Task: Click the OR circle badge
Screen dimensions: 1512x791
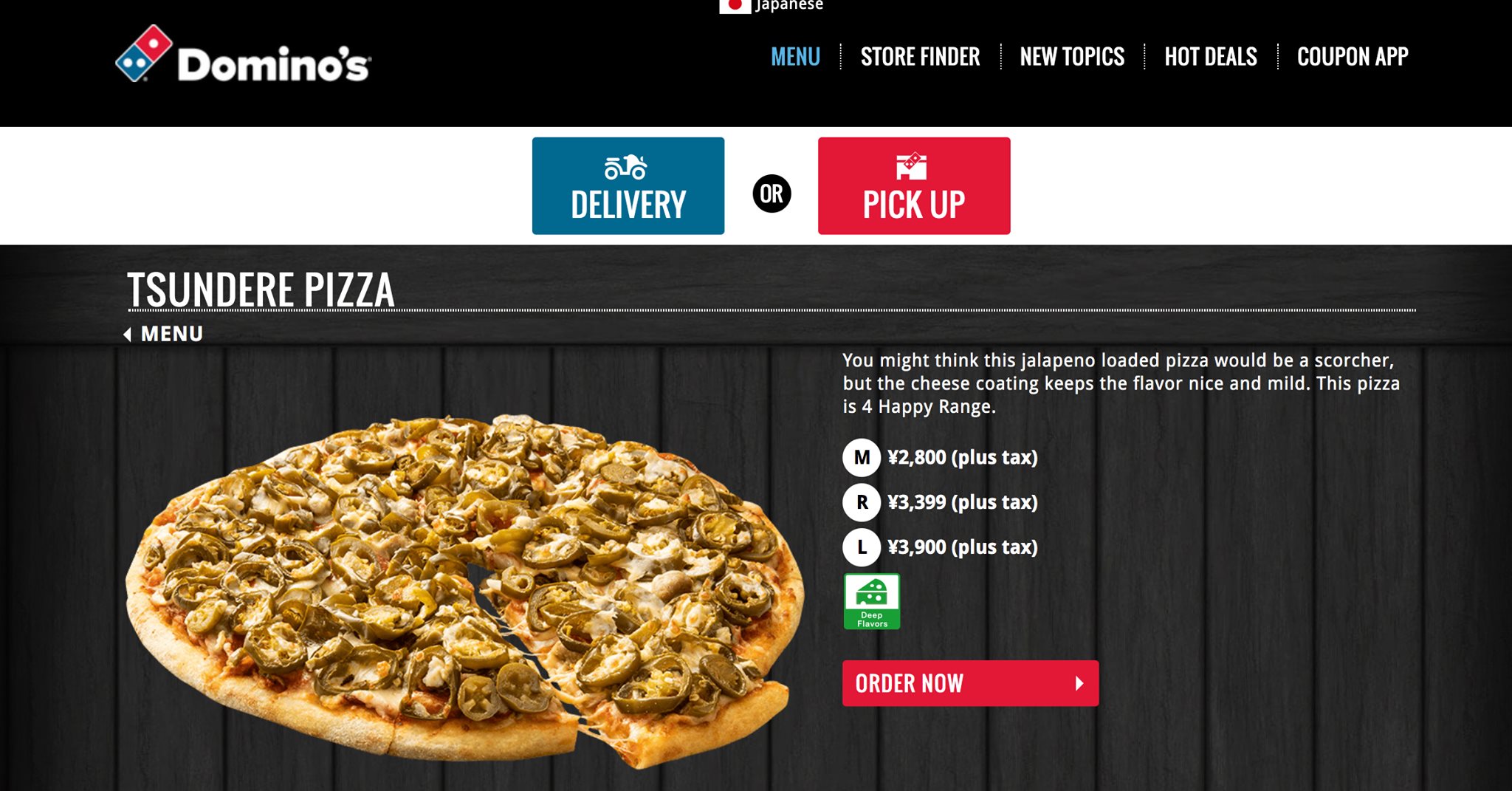Action: pos(772,194)
